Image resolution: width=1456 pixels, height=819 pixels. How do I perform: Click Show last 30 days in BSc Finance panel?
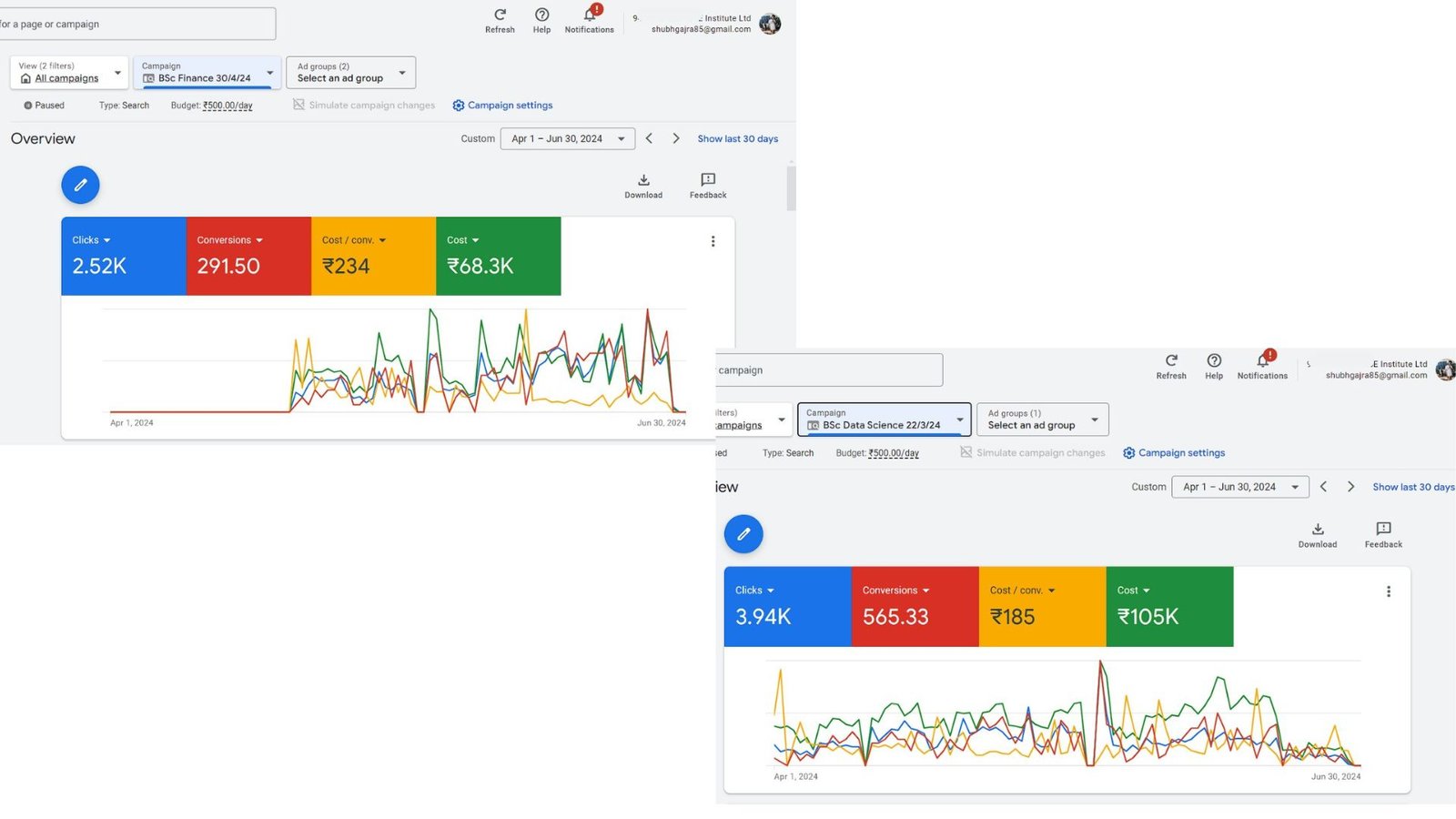coord(738,139)
